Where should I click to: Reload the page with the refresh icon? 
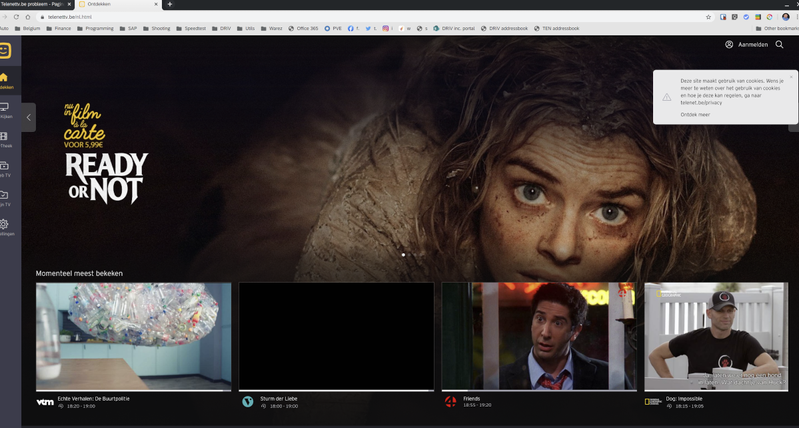(x=28, y=17)
